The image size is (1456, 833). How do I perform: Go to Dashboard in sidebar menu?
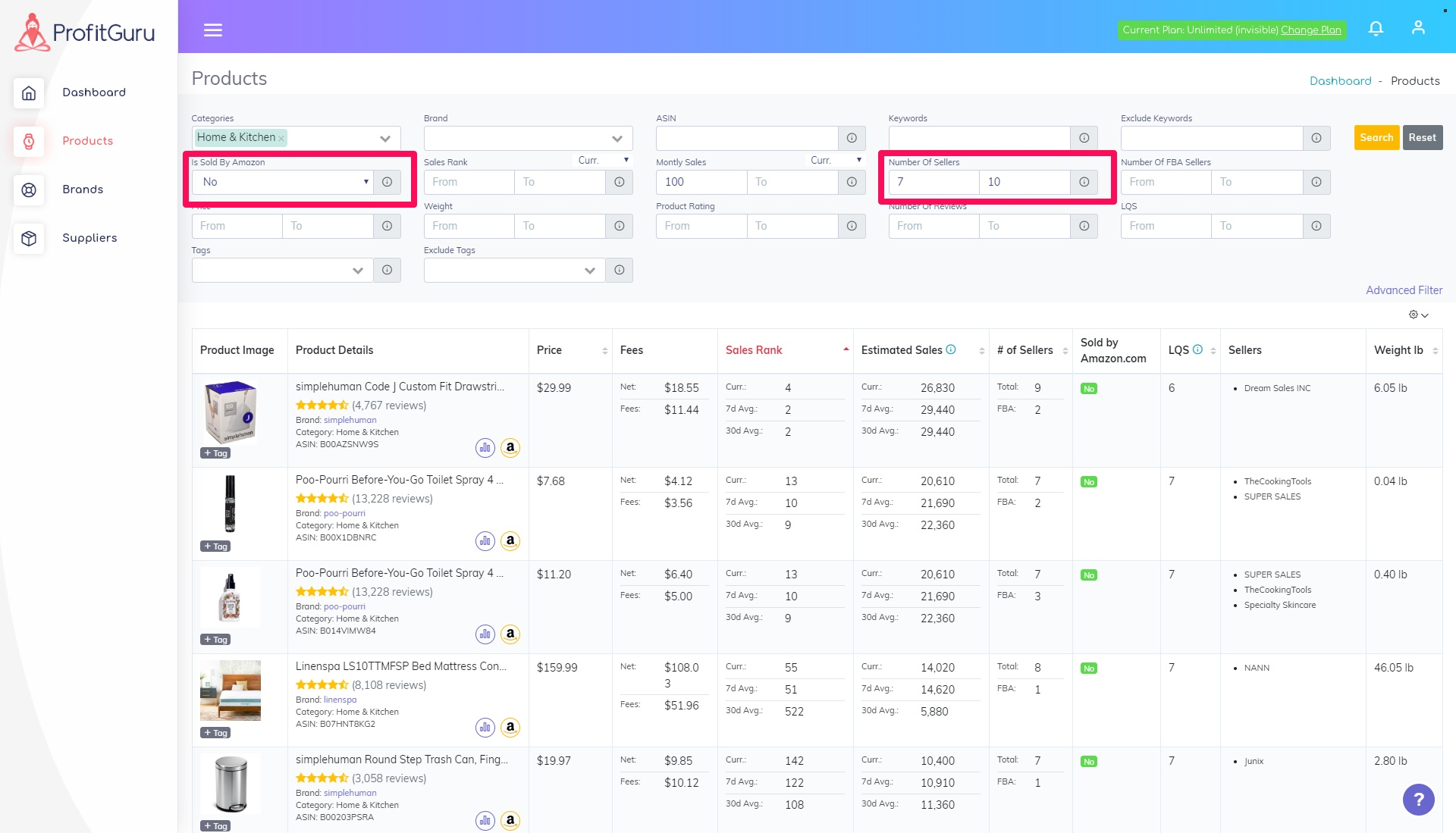(94, 92)
